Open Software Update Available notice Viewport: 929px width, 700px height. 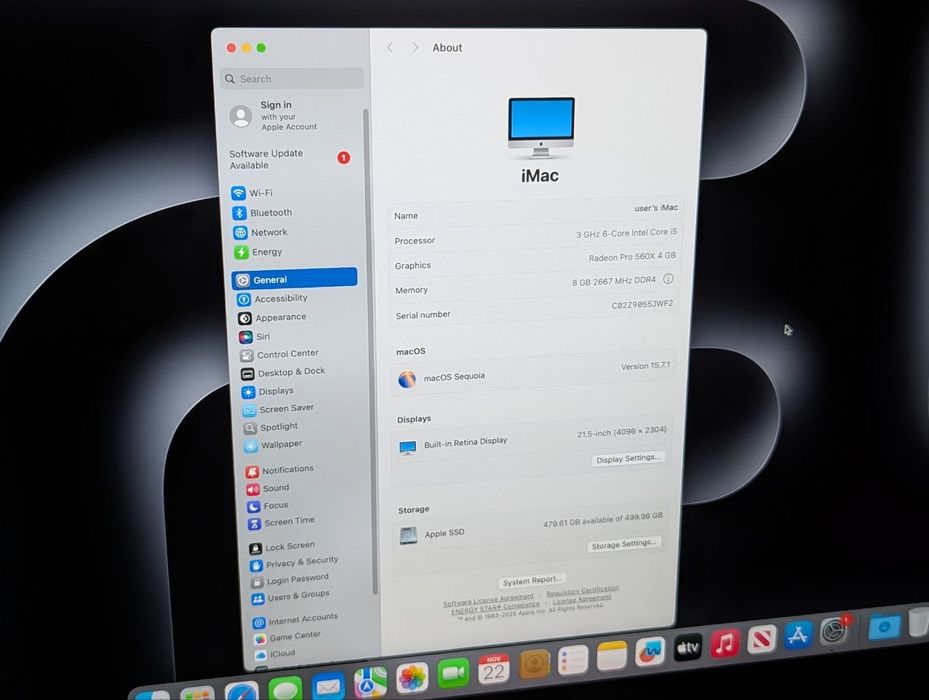click(290, 159)
